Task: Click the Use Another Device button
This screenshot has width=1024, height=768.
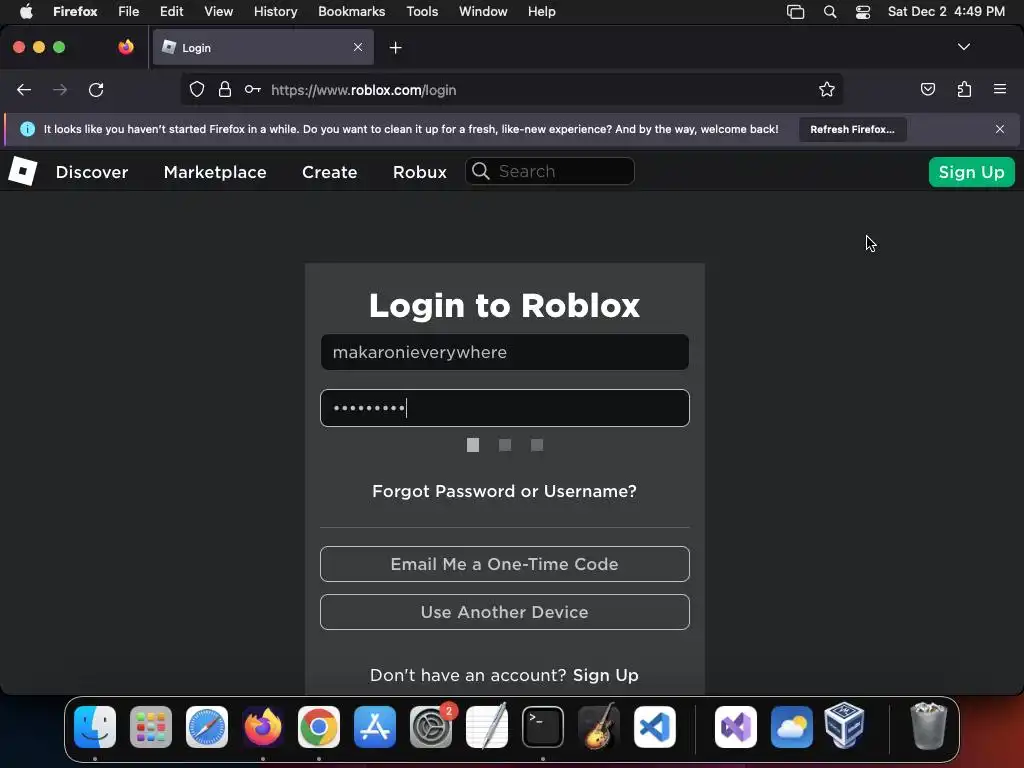Action: 504,612
